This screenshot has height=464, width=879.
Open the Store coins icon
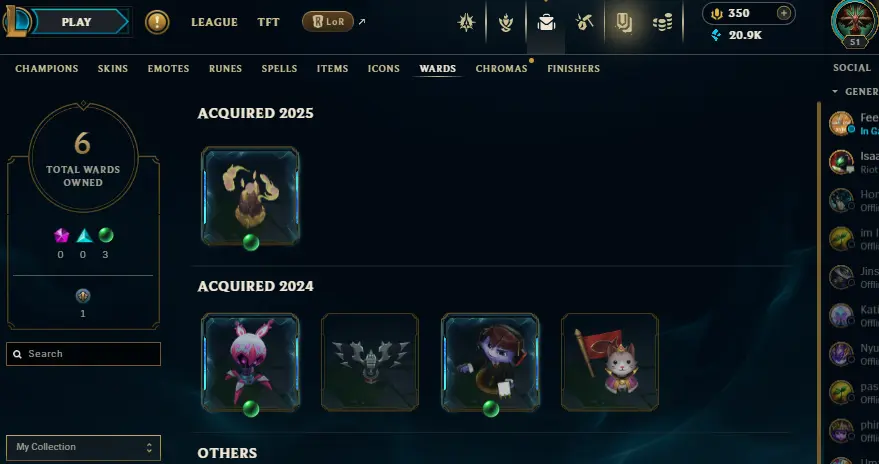[663, 22]
